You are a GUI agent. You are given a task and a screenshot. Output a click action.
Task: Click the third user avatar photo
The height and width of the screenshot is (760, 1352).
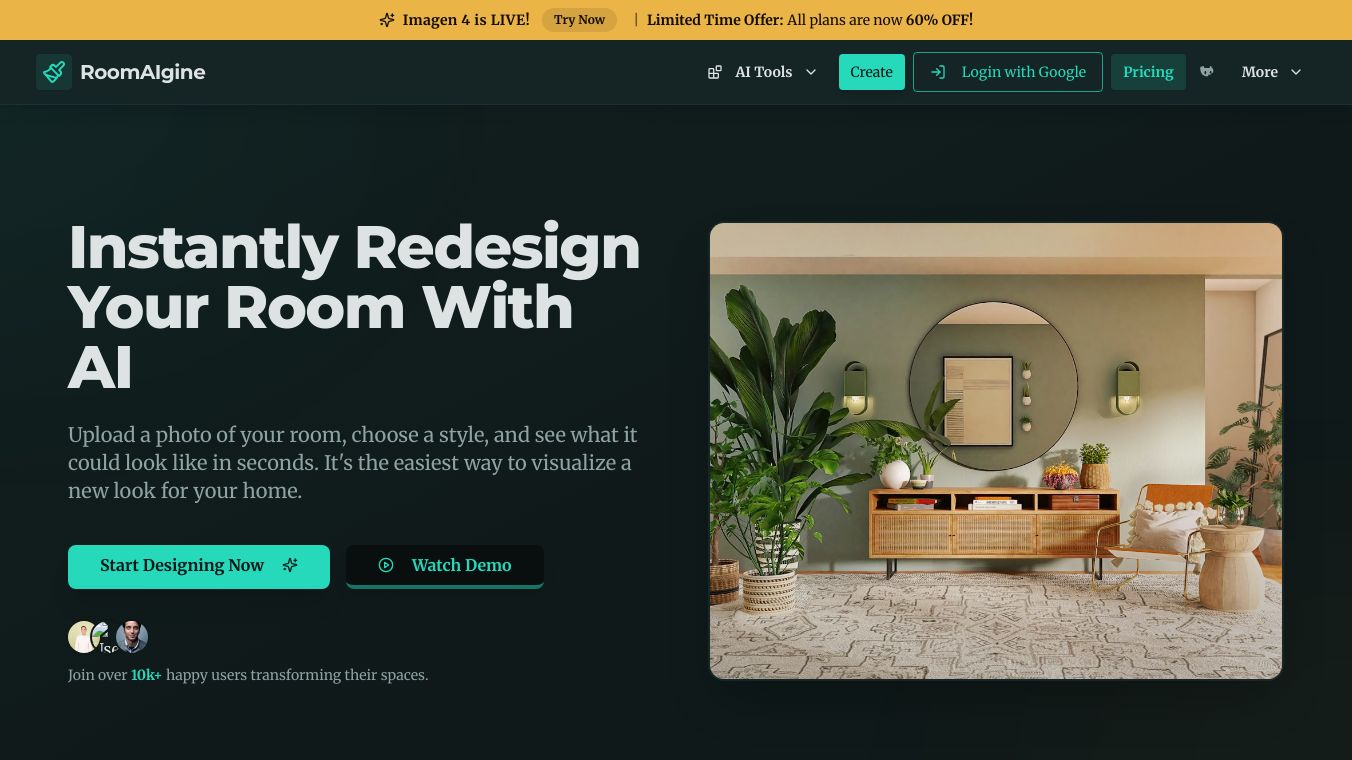click(132, 637)
